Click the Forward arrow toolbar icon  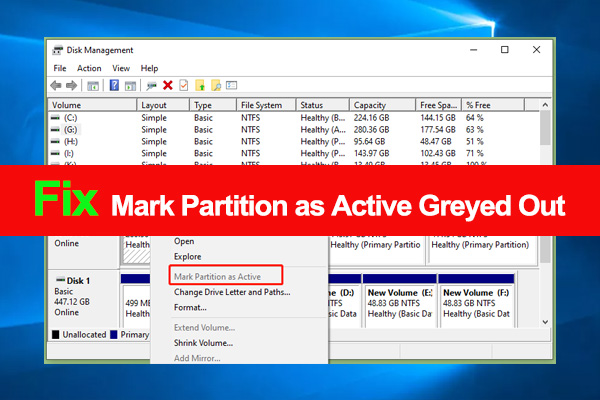[72, 85]
